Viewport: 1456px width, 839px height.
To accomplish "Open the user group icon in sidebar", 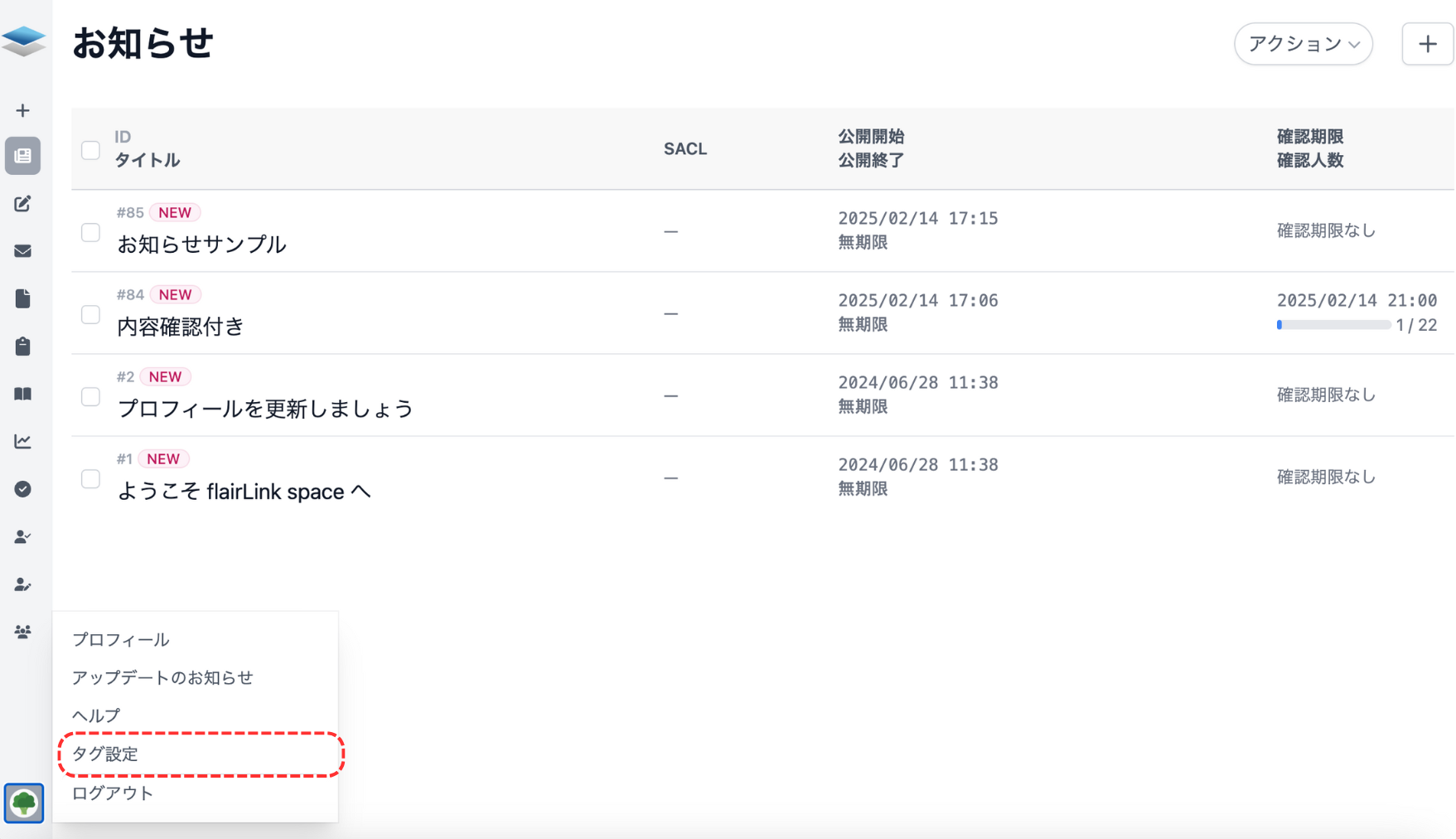I will click(x=23, y=632).
